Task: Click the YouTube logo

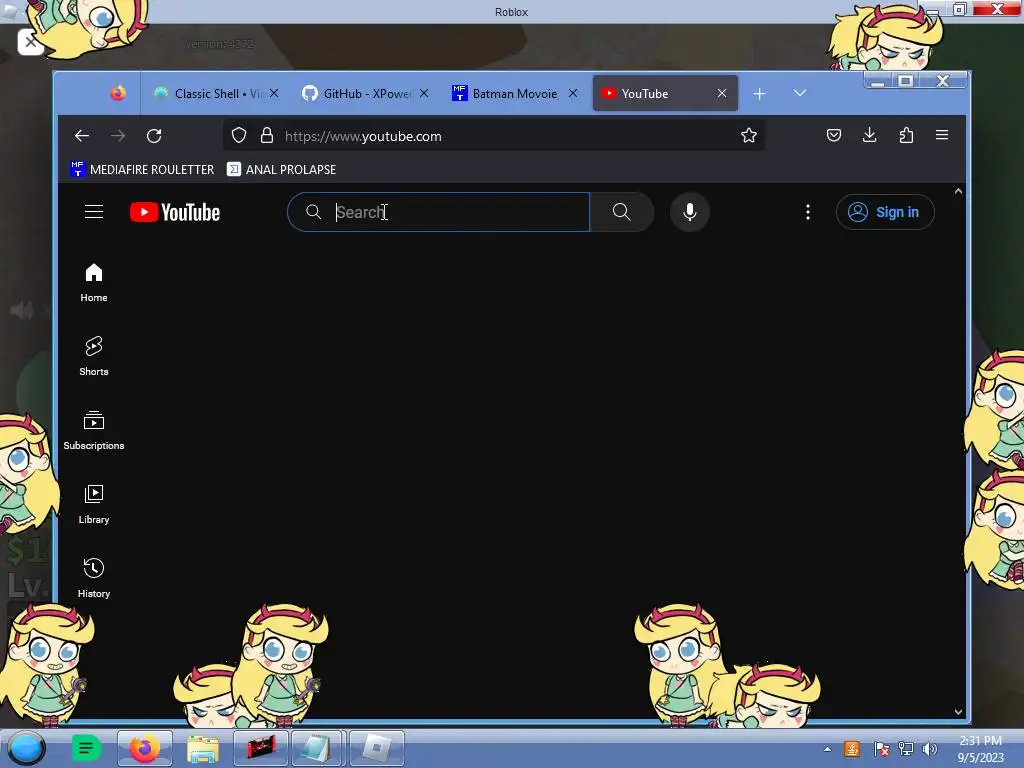Action: (175, 212)
